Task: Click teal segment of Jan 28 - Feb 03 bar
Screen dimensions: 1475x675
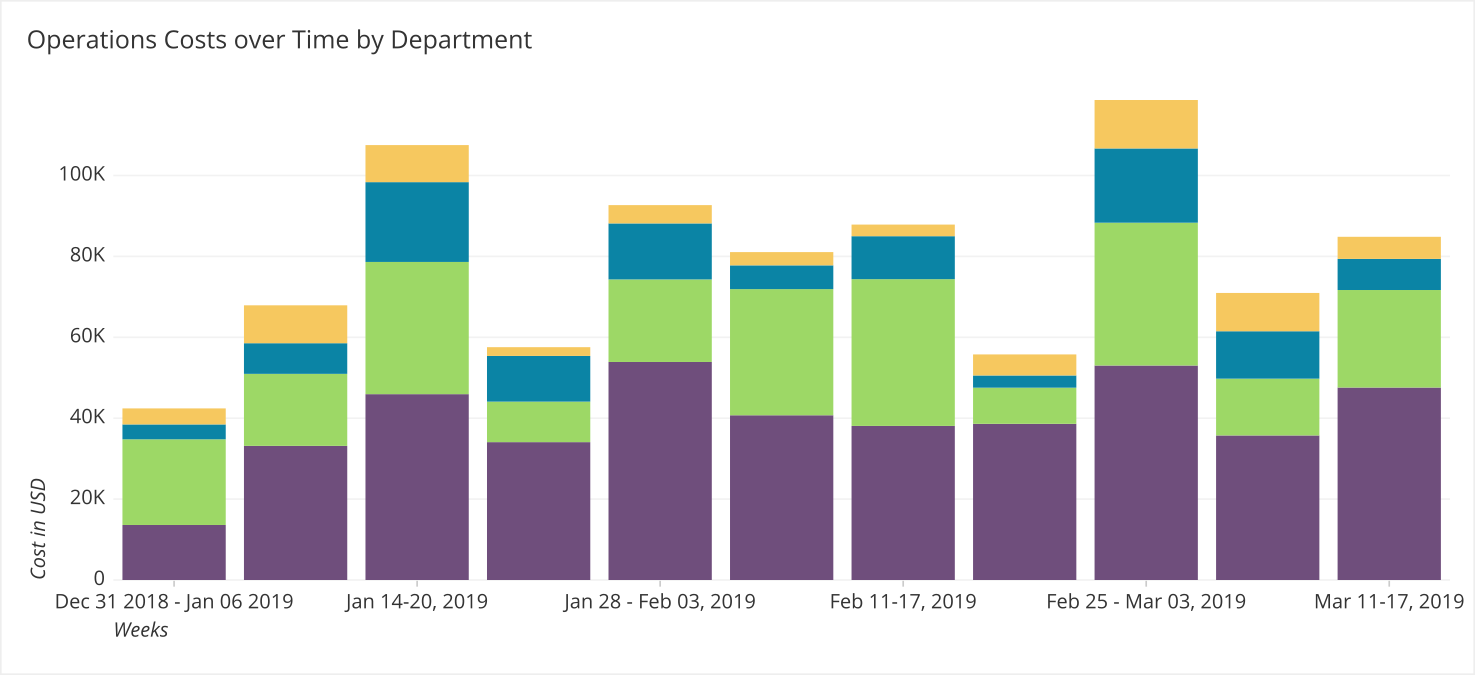Action: pyautogui.click(x=660, y=251)
